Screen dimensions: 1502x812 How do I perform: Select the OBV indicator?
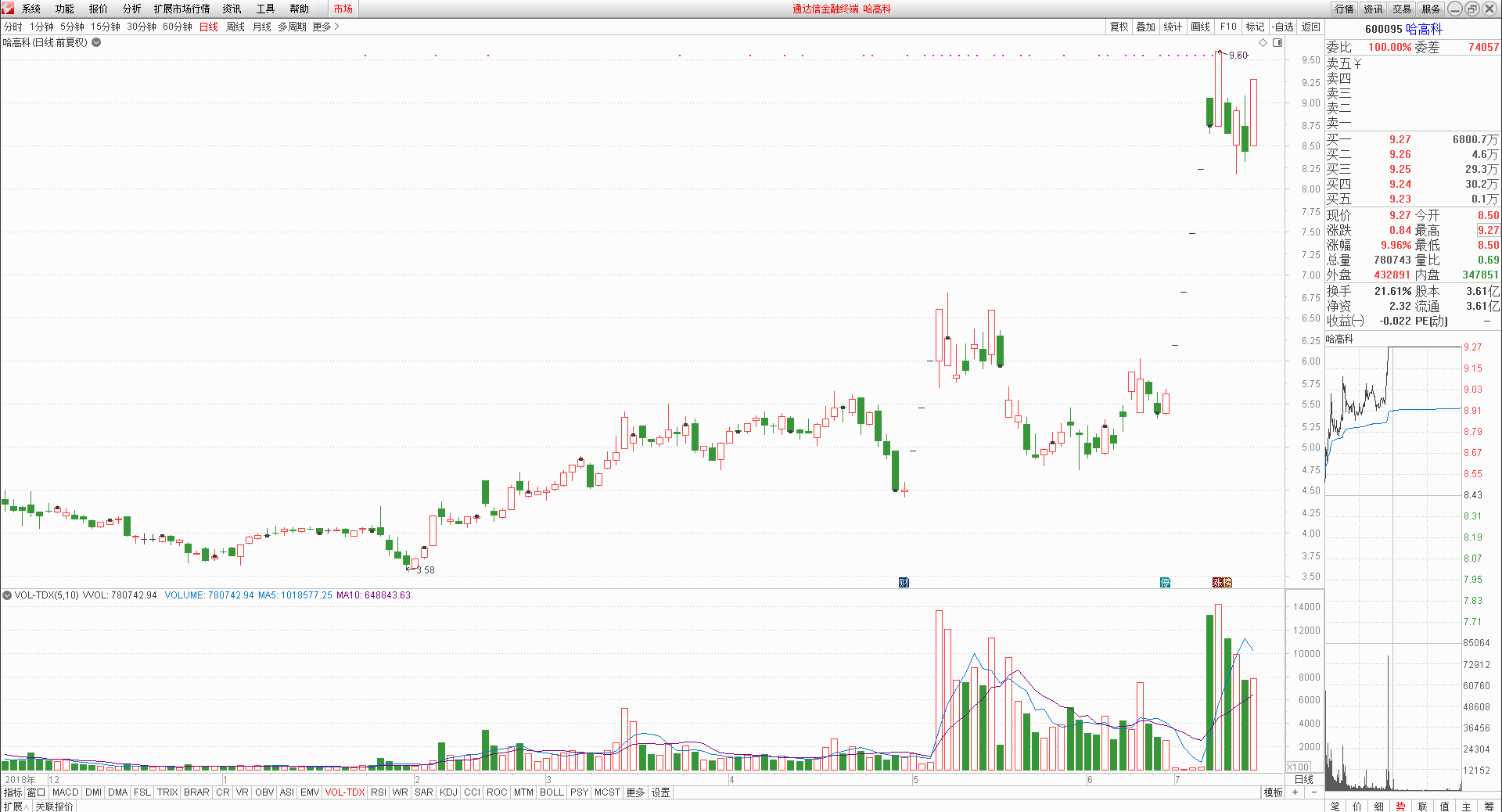(264, 792)
